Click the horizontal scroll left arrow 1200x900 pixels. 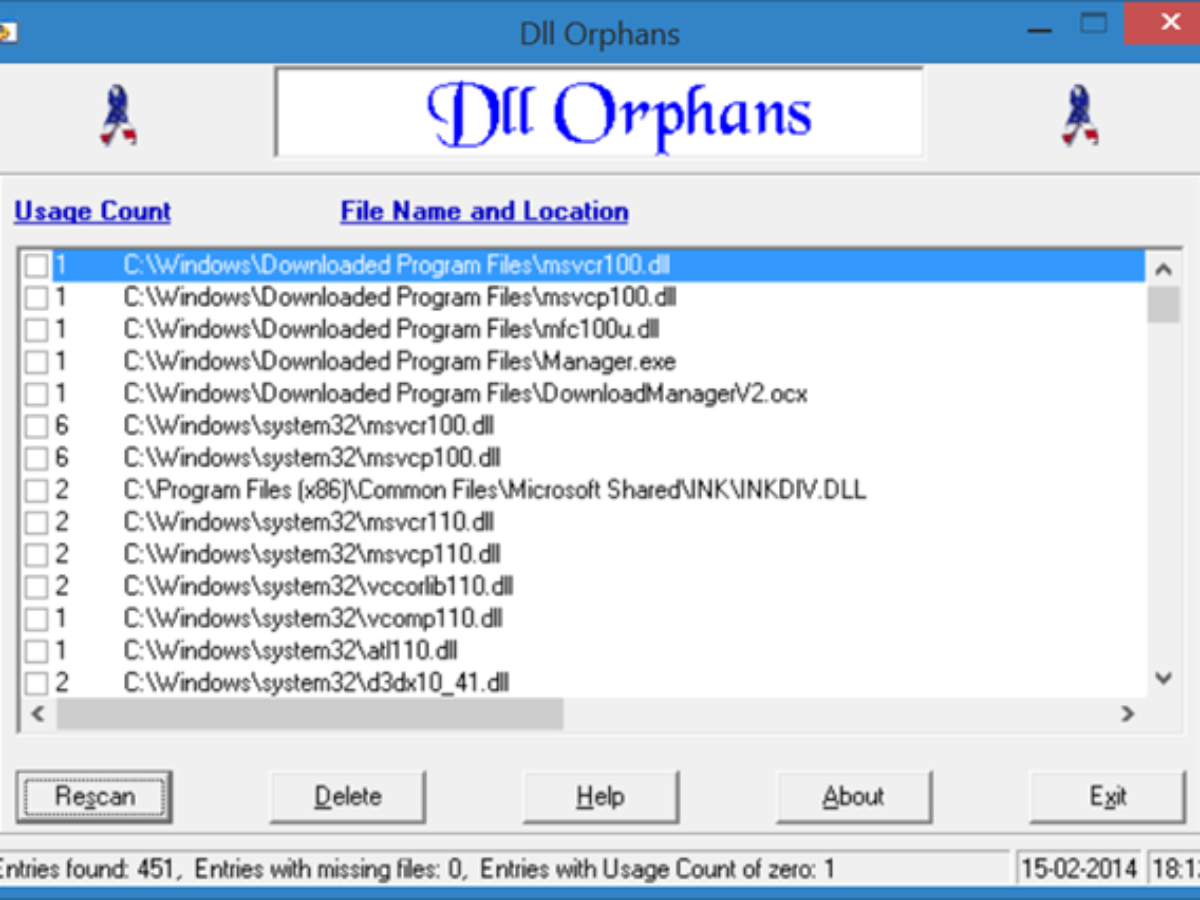pyautogui.click(x=38, y=714)
